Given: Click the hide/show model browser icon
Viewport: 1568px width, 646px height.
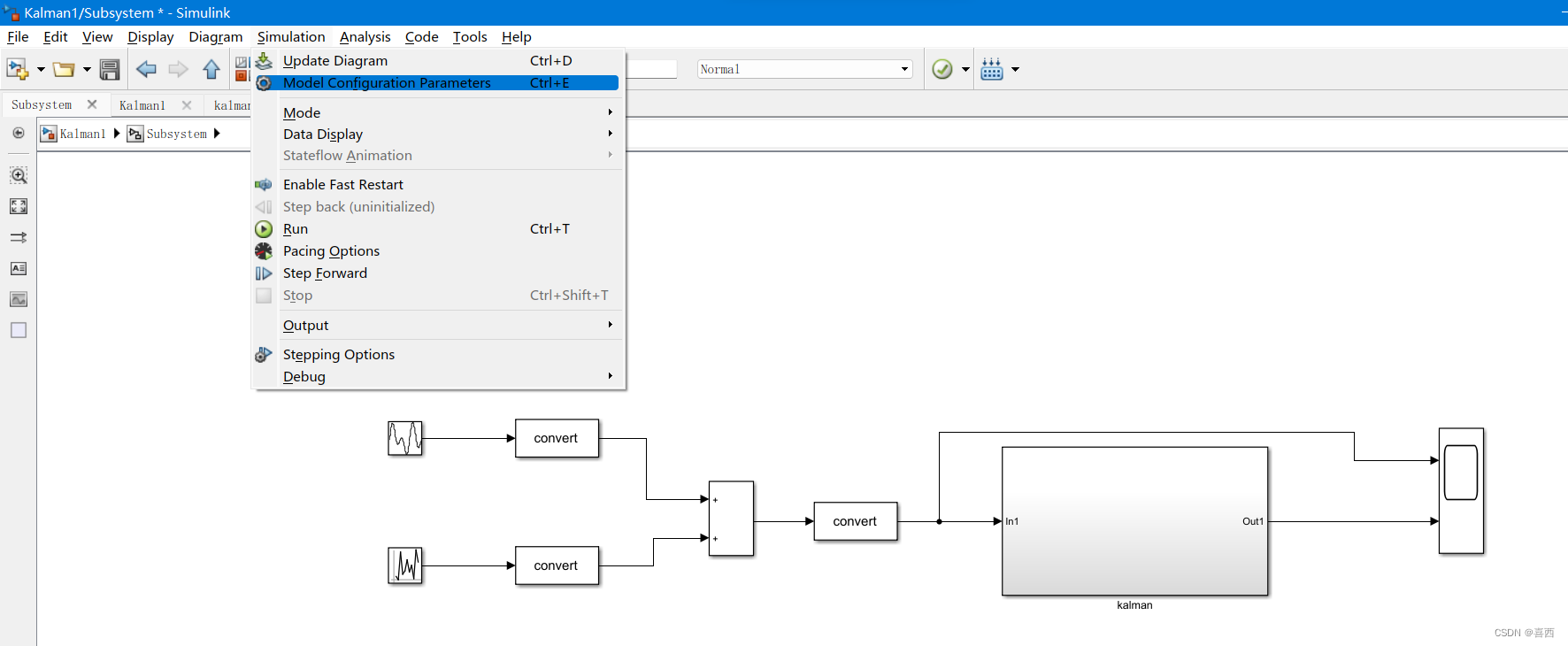Looking at the screenshot, I should (19, 133).
